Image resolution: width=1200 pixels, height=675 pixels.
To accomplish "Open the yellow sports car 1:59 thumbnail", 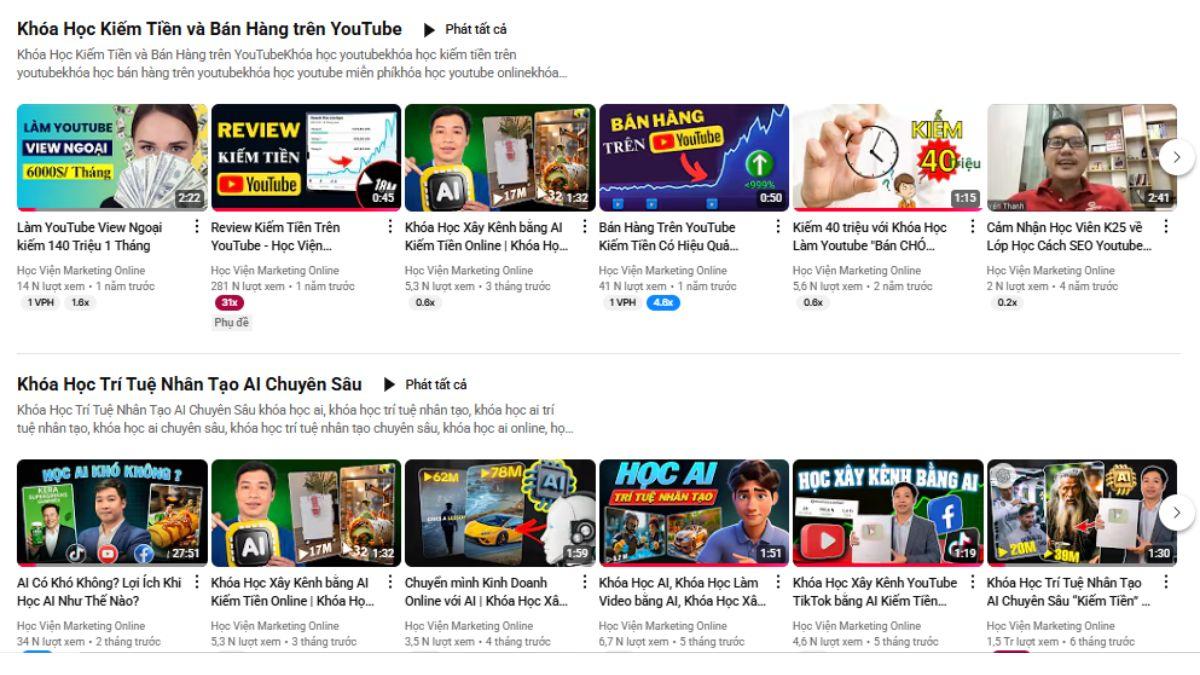I will click(x=500, y=512).
